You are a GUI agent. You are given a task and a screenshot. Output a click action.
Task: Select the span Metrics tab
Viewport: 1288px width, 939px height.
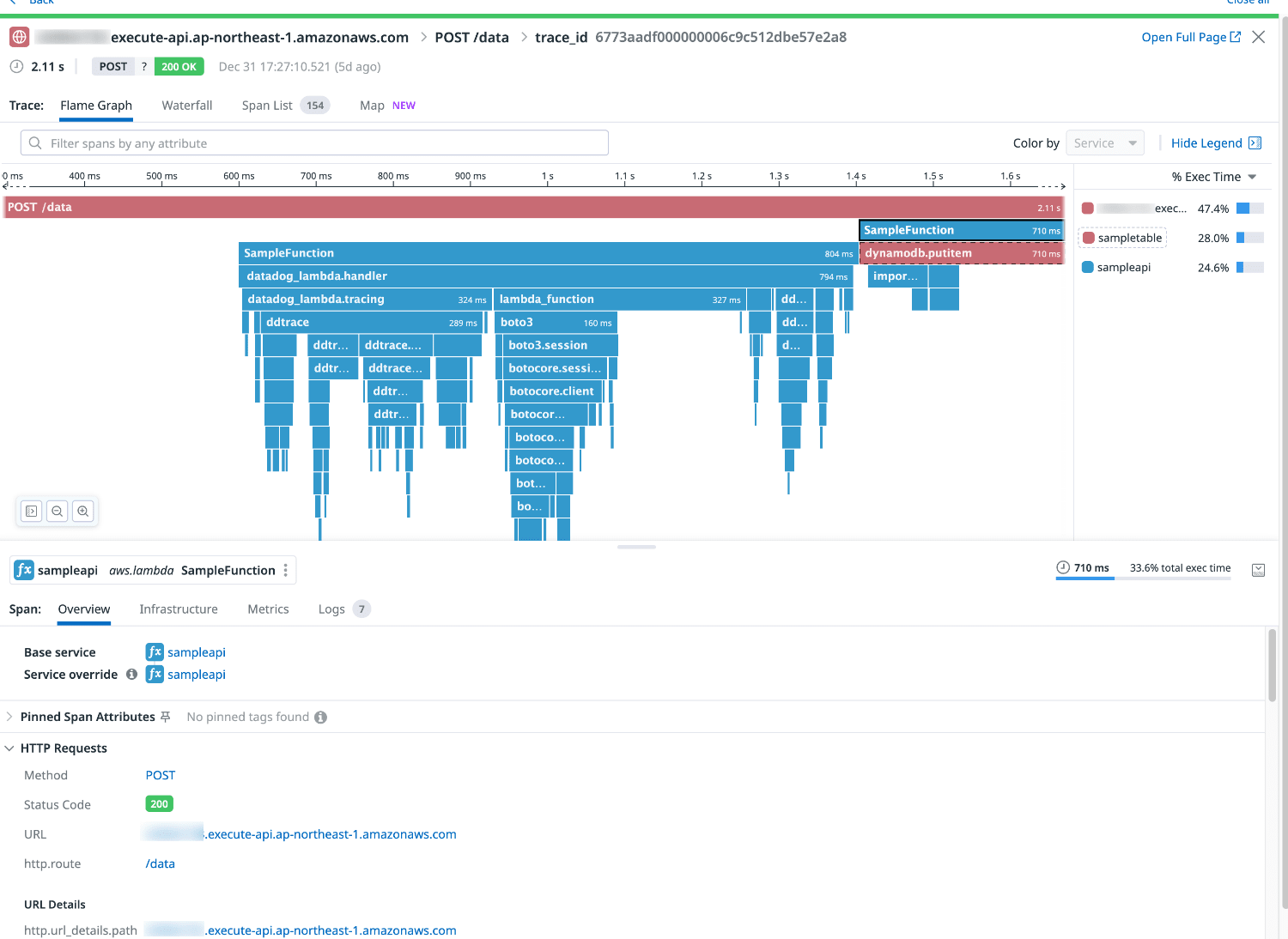coord(268,609)
